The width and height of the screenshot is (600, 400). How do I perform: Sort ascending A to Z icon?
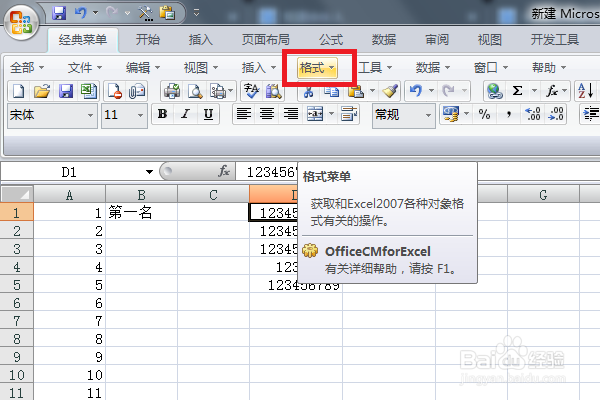(x=585, y=91)
